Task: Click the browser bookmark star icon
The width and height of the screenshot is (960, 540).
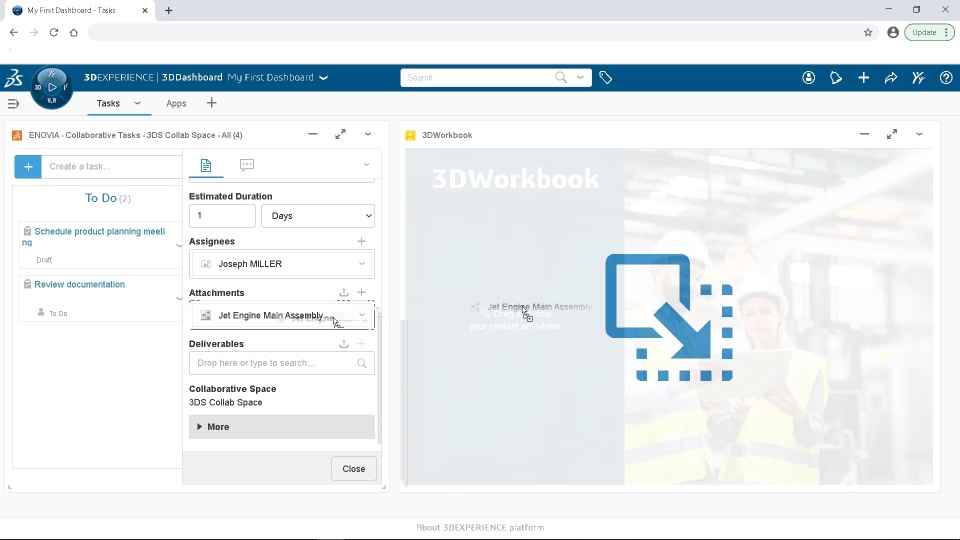Action: (868, 32)
